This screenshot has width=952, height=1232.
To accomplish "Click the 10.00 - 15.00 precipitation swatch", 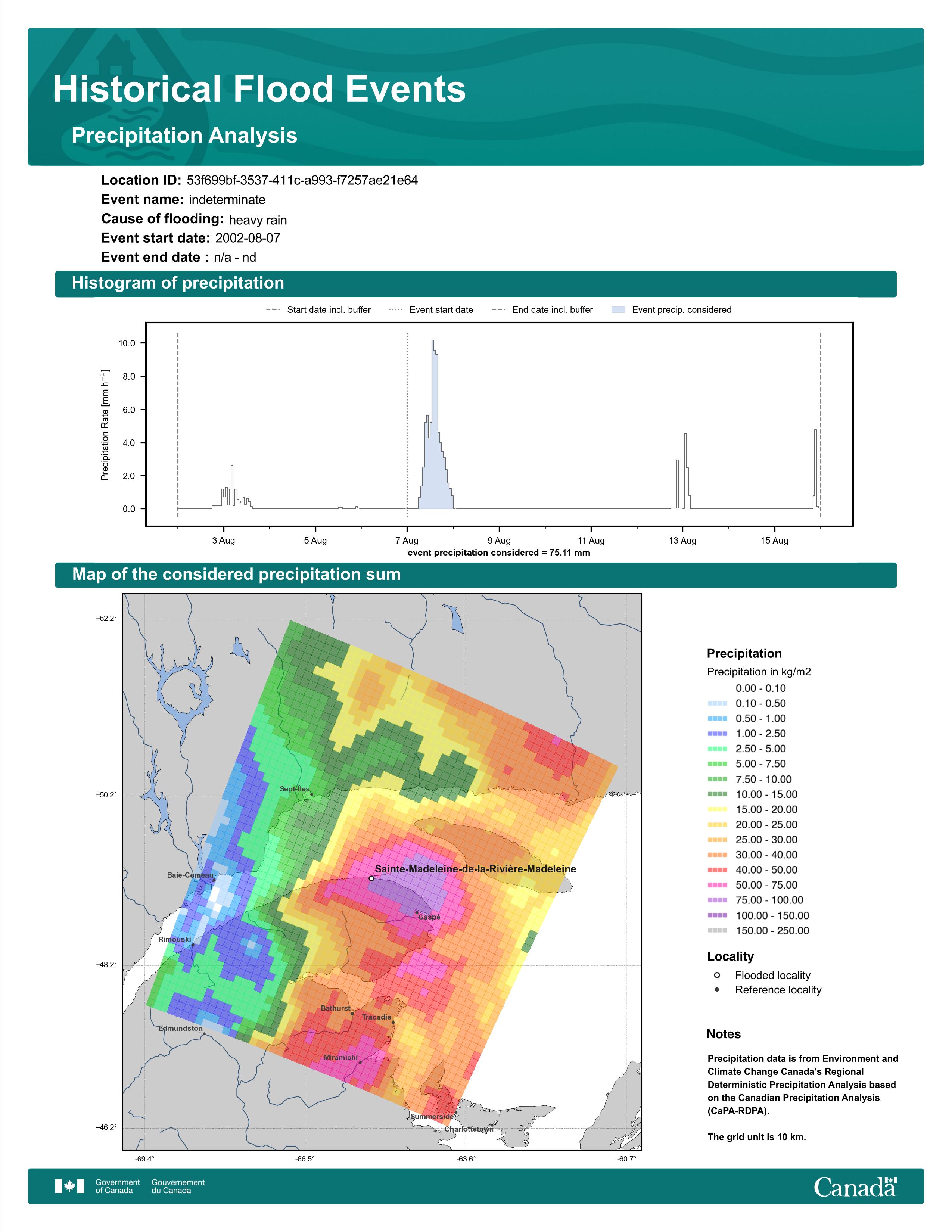I will (x=717, y=794).
